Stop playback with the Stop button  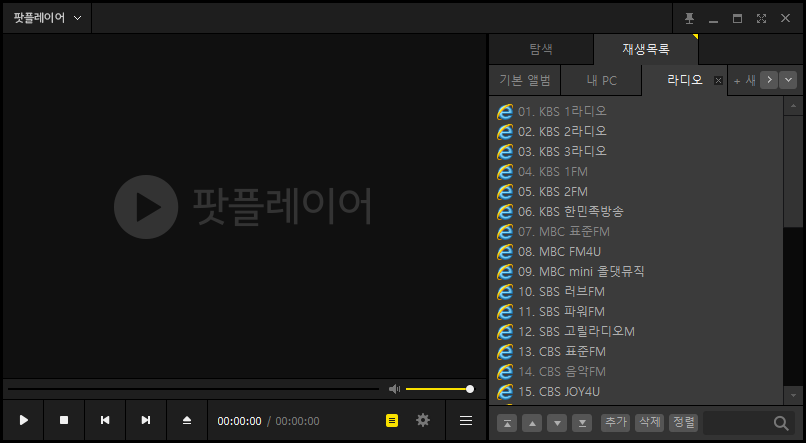(64, 420)
